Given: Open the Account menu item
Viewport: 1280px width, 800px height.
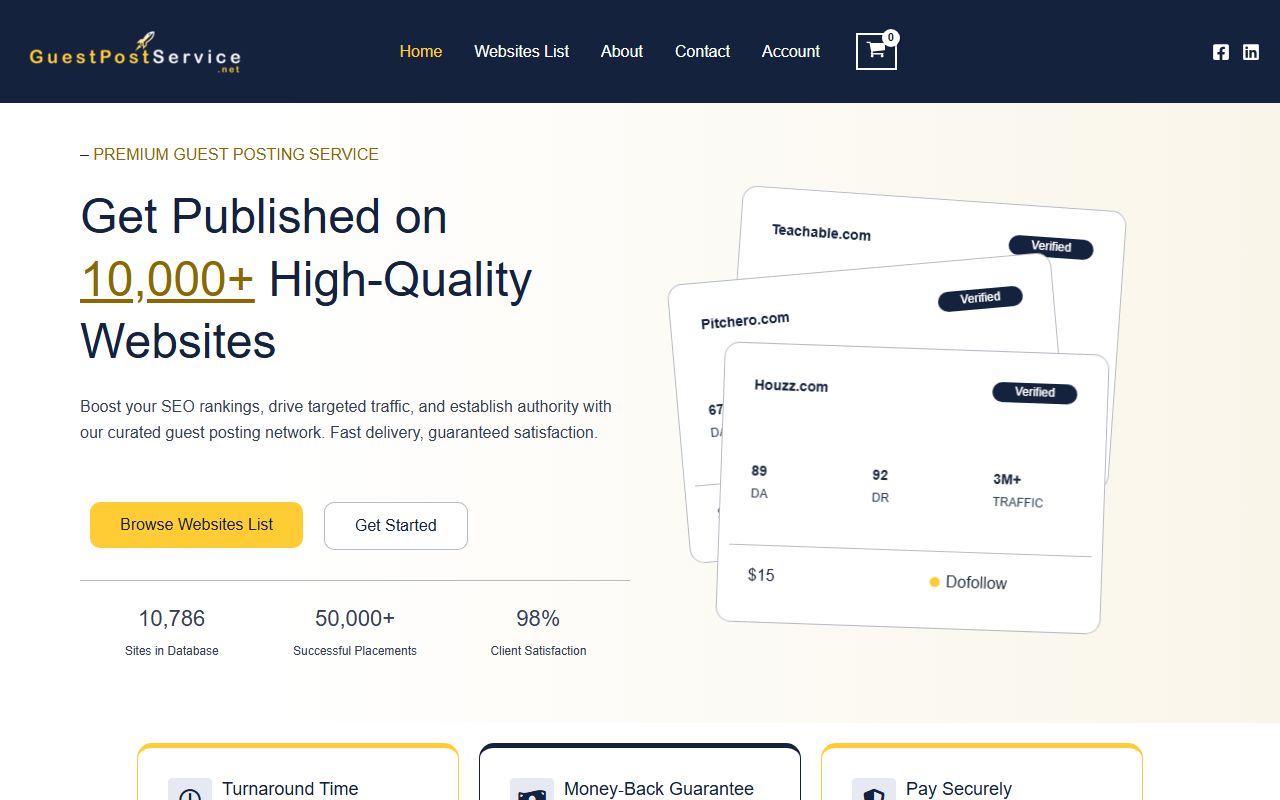Looking at the screenshot, I should coord(791,51).
